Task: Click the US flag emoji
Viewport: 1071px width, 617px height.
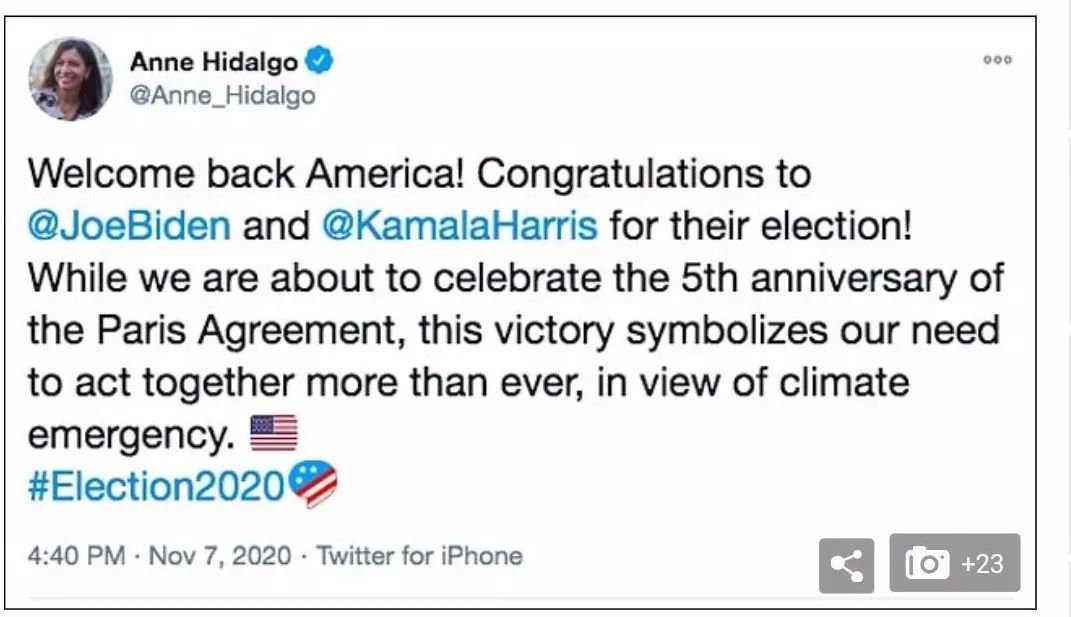Action: click(274, 435)
